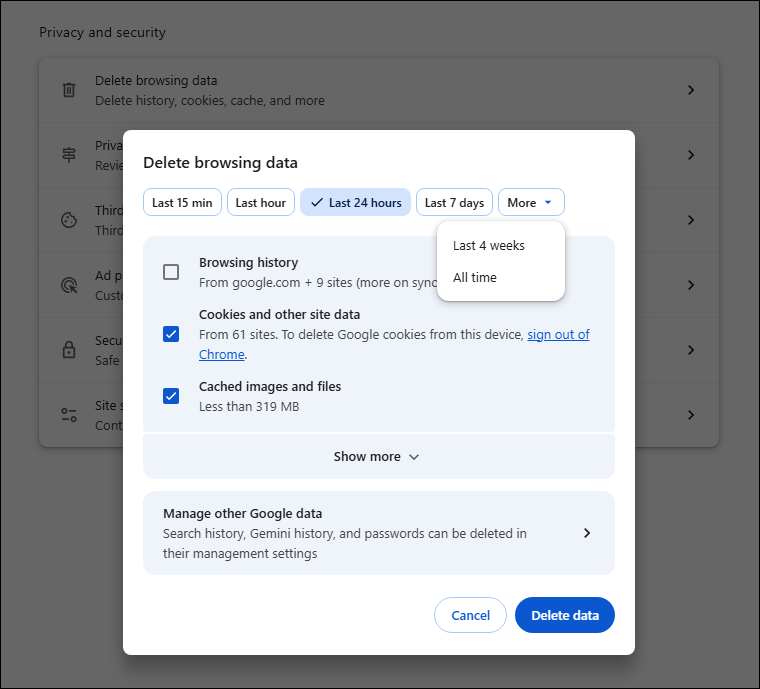Select the Last 24 hours range

(355, 203)
